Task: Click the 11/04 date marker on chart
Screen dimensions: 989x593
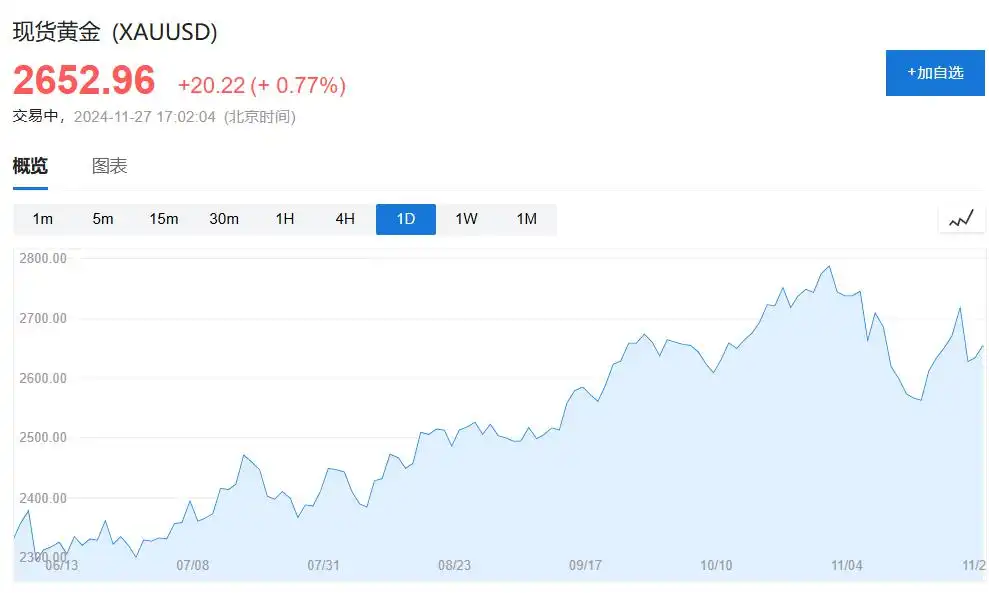Action: pos(847,565)
